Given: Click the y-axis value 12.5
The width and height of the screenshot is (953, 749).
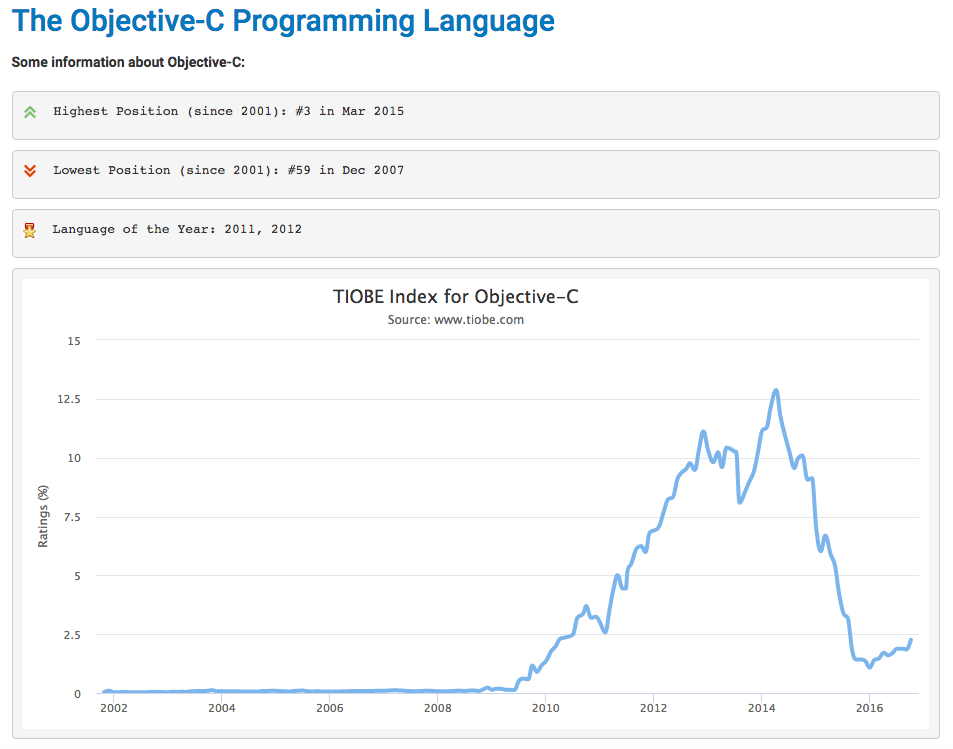Looking at the screenshot, I should coord(69,399).
